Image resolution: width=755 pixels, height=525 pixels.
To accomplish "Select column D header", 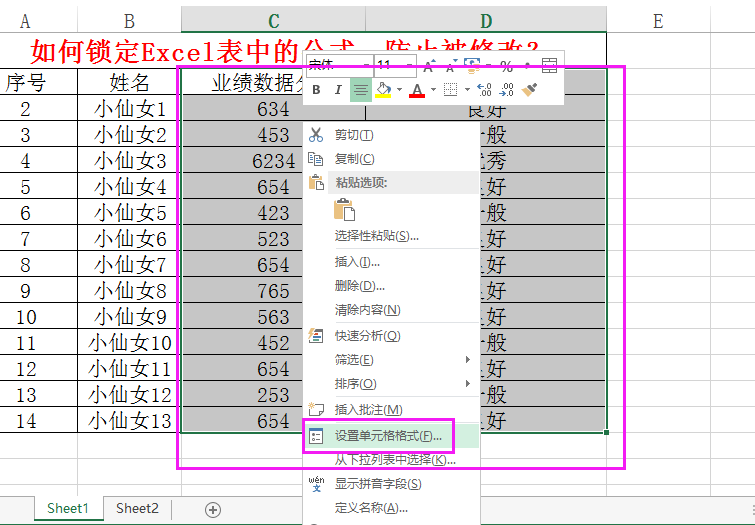I will [486, 21].
